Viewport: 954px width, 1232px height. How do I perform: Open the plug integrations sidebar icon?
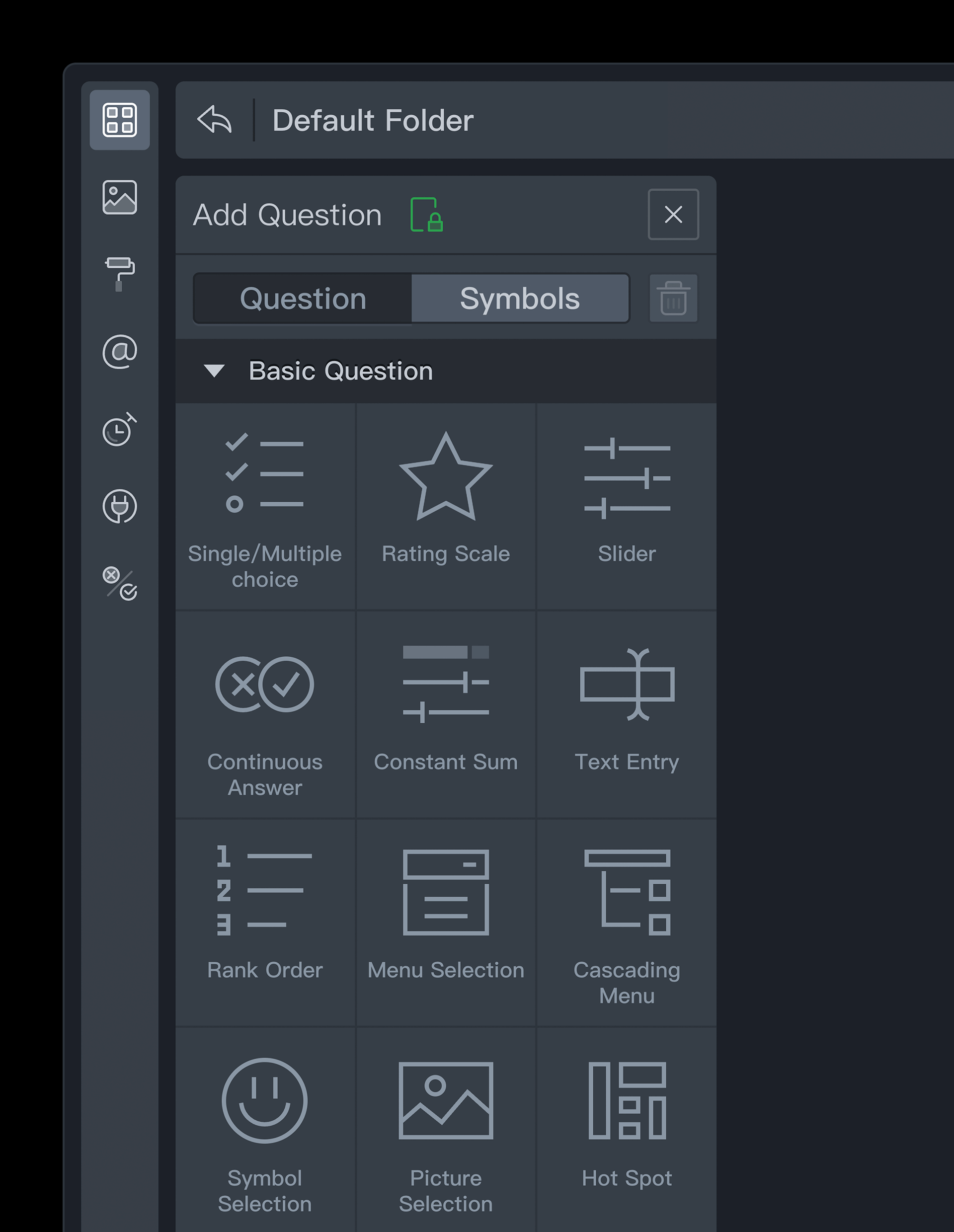[x=120, y=506]
